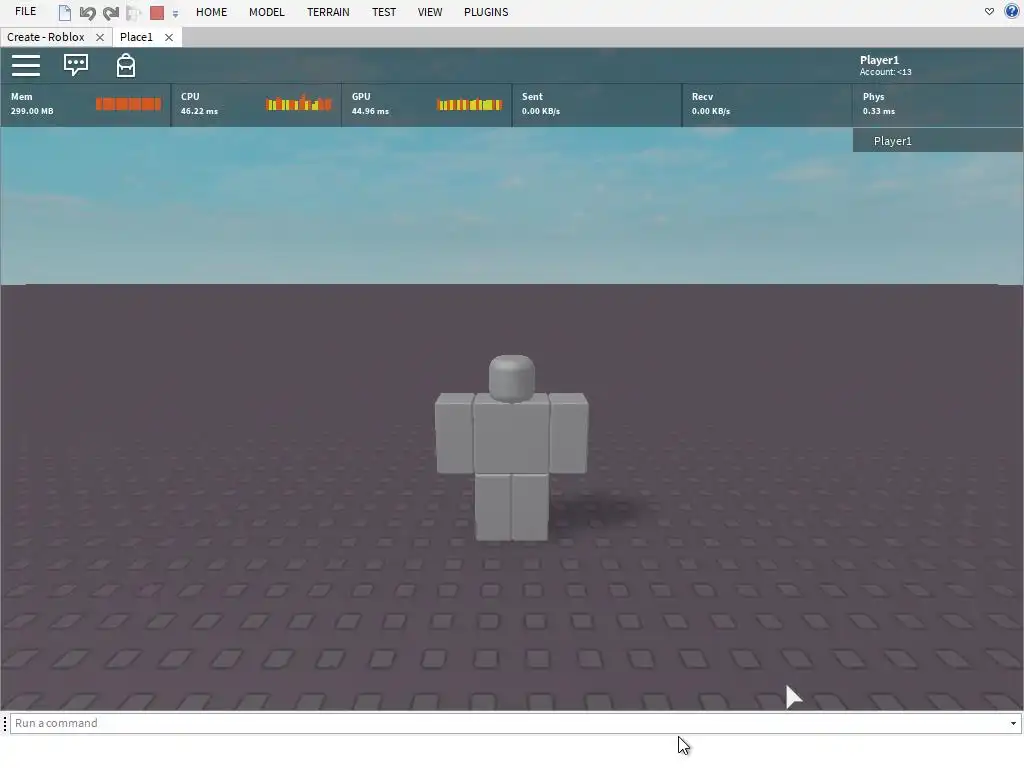Click the New document icon
Image resolution: width=1024 pixels, height=768 pixels.
(64, 12)
